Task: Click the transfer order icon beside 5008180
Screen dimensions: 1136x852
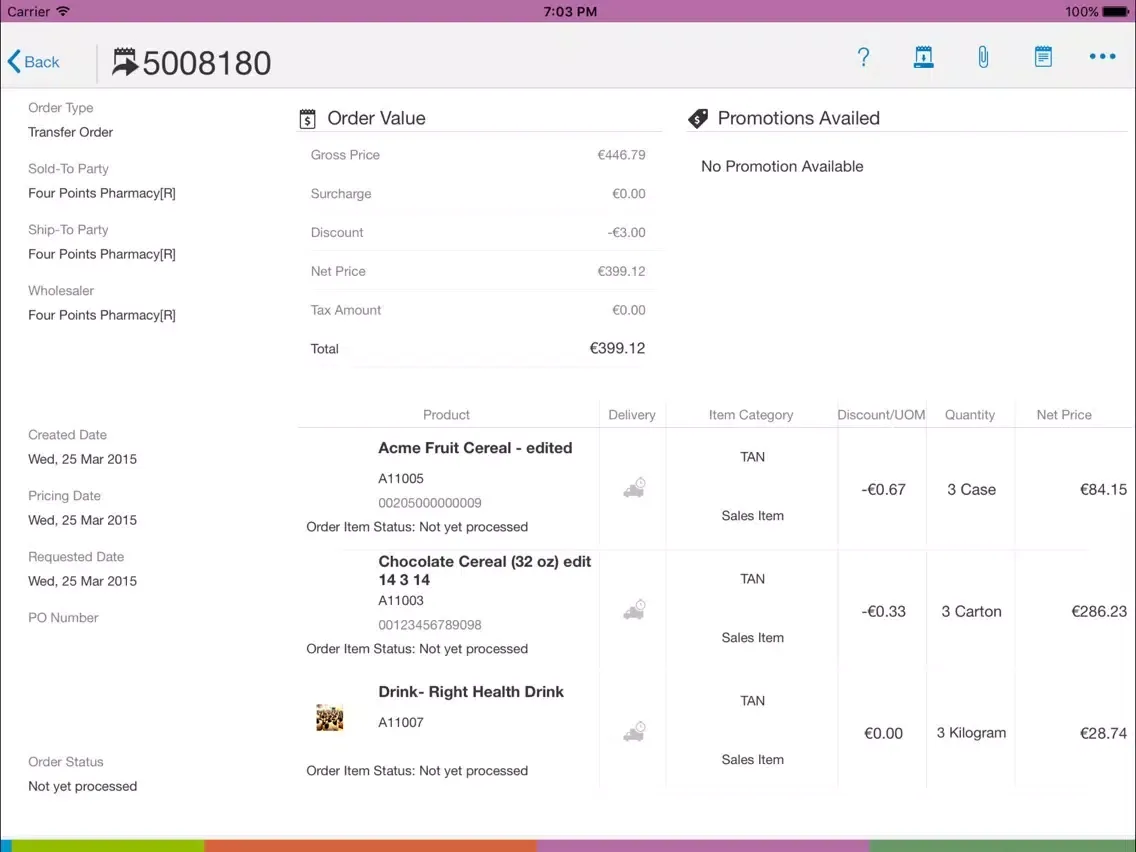Action: click(x=126, y=62)
